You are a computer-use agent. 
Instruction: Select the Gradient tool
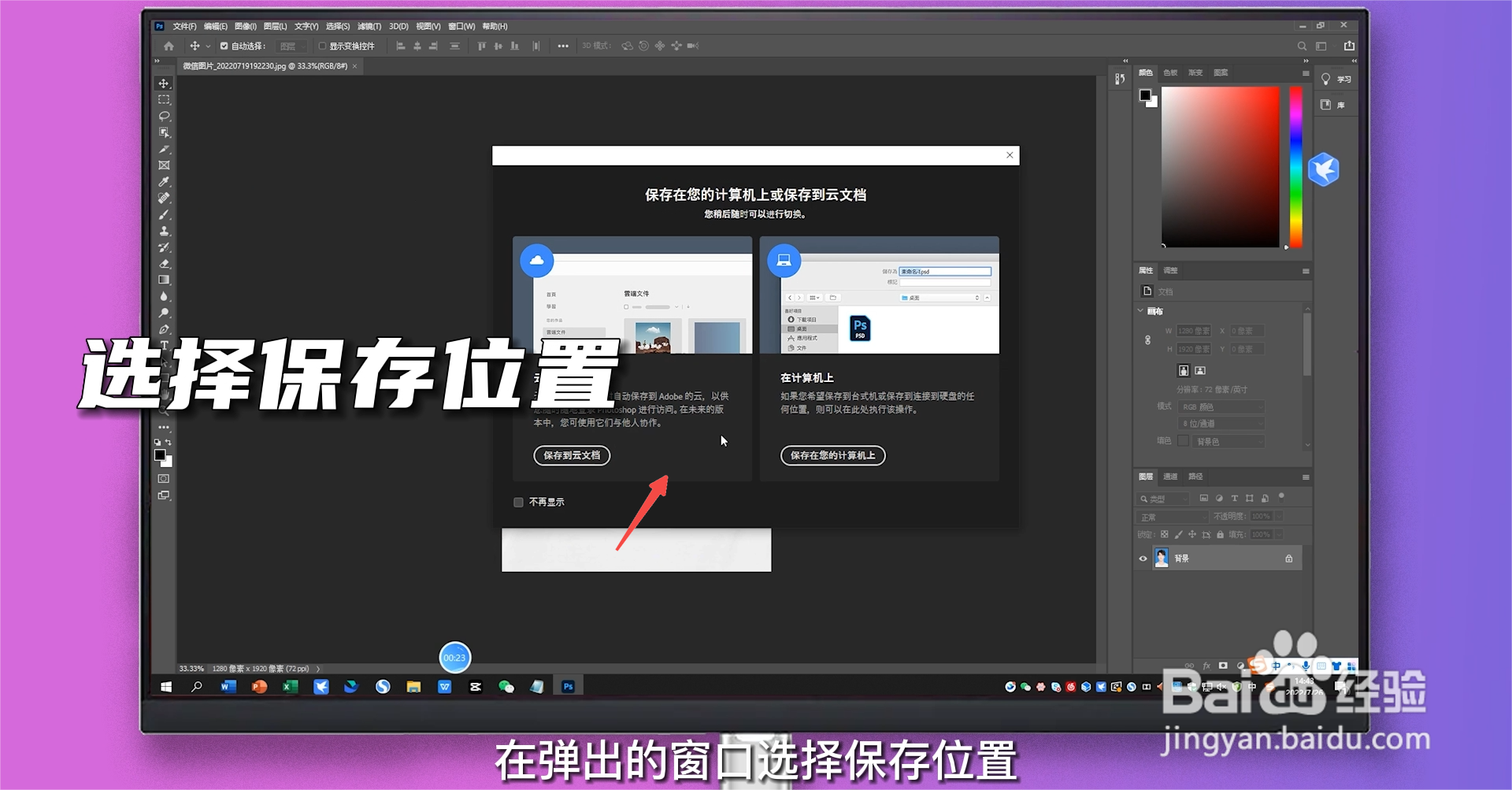tap(164, 280)
